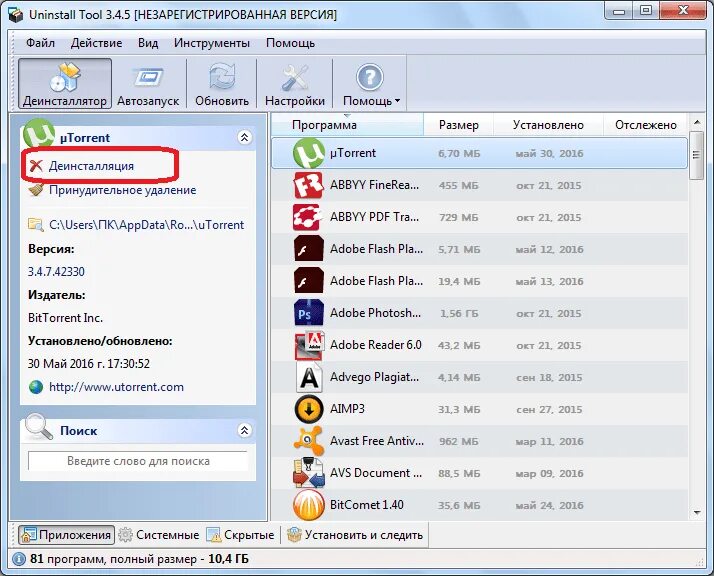Open Настройки from the toolbar
This screenshot has width=714, height=576.
295,83
